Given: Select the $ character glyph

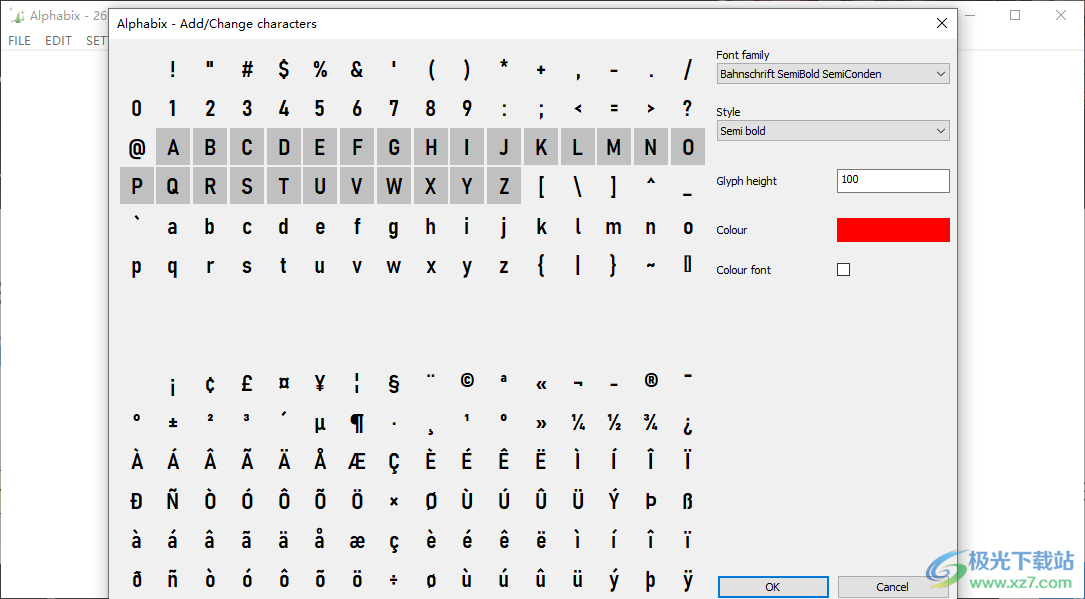Looking at the screenshot, I should pyautogui.click(x=283, y=69).
